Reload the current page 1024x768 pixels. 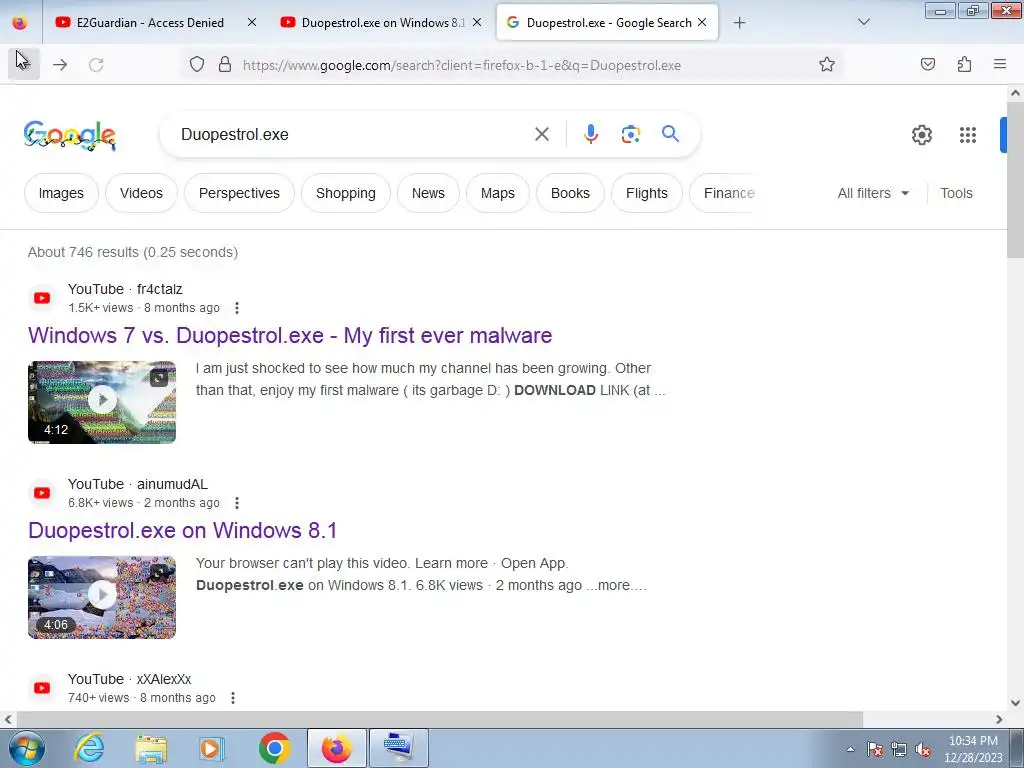[96, 65]
